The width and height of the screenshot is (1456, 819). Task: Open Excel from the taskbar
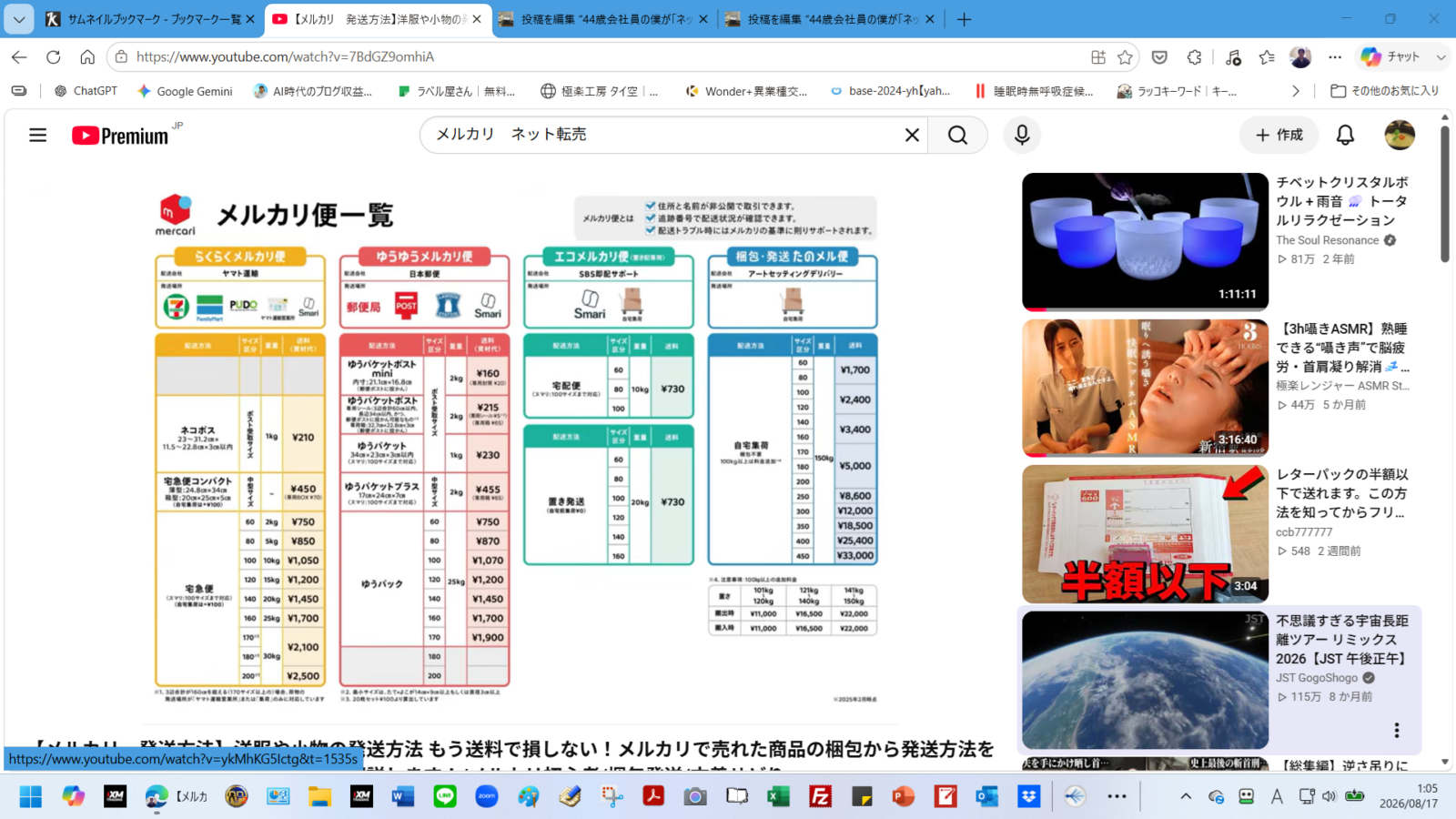[x=778, y=797]
